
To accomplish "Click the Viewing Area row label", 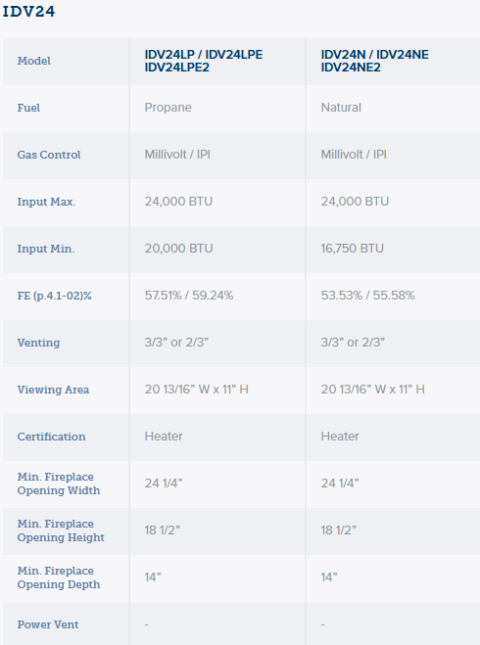I will (53, 390).
